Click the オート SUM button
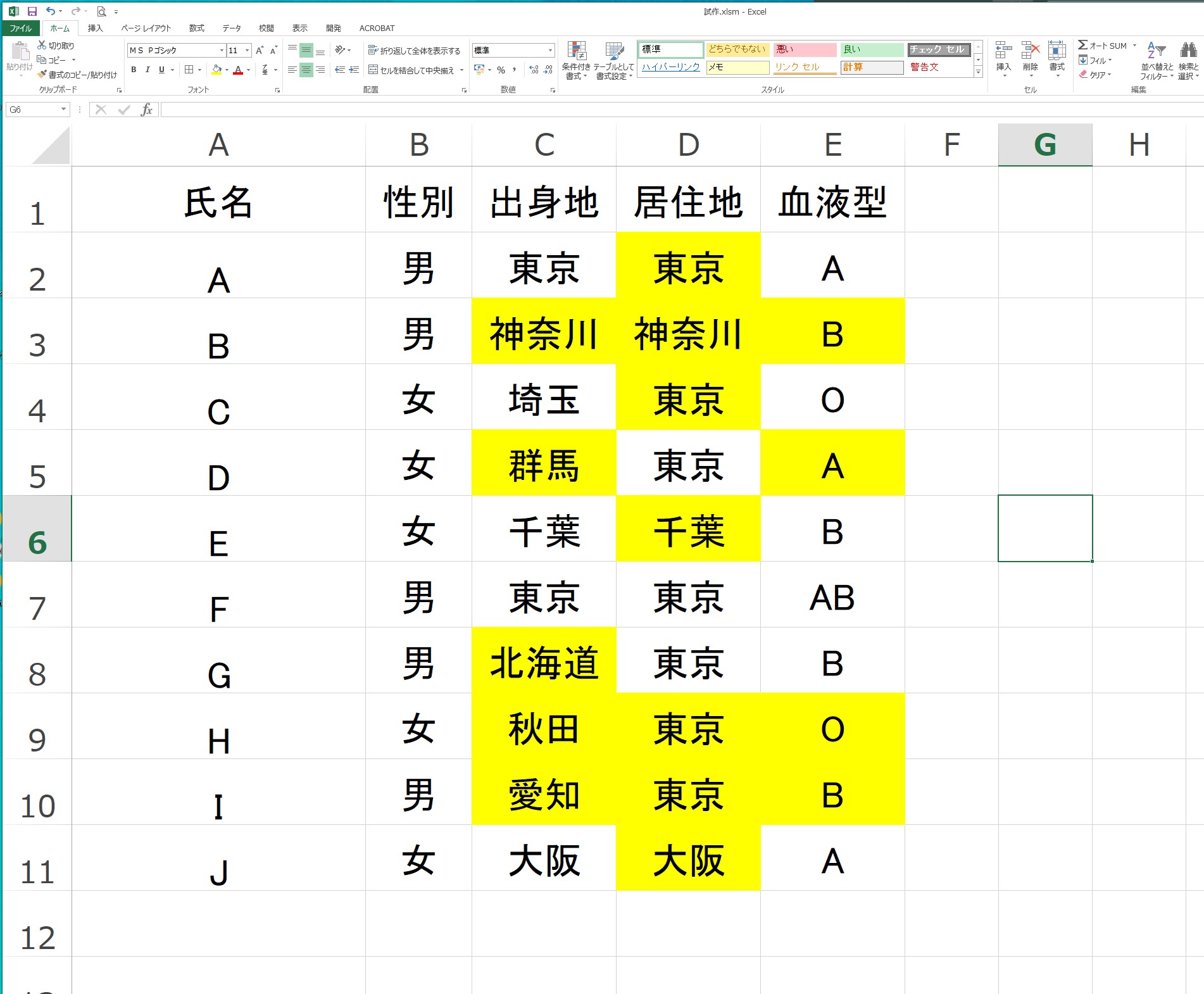This screenshot has height=994, width=1204. [x=1102, y=46]
